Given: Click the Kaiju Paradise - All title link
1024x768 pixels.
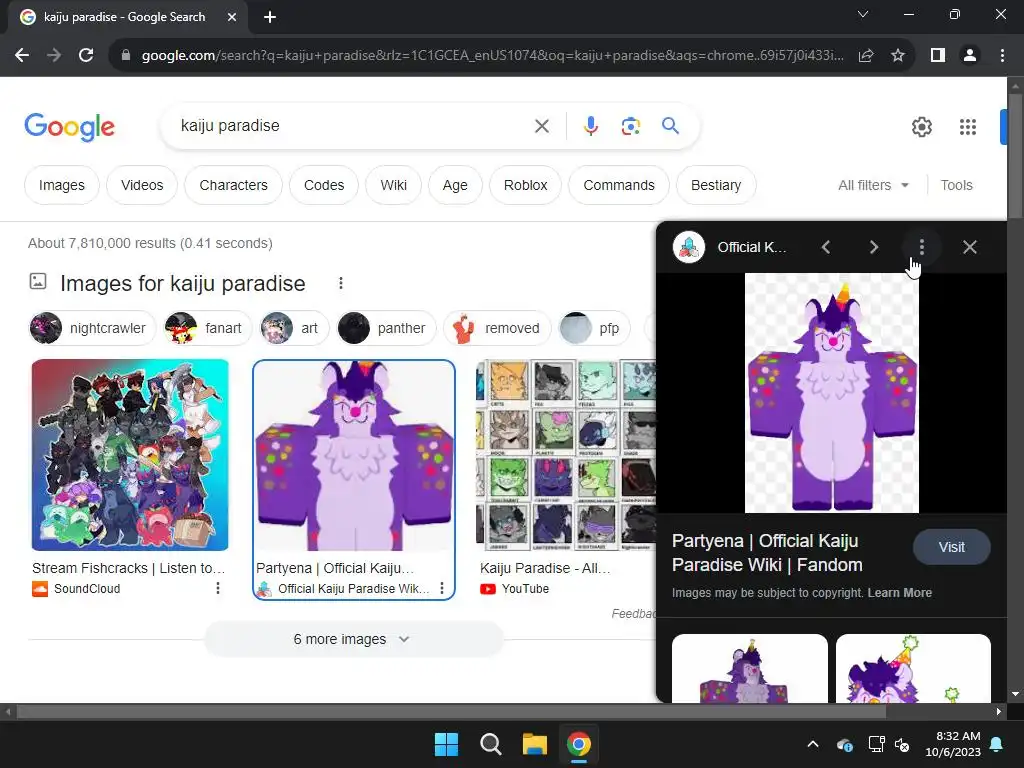Looking at the screenshot, I should 545,568.
